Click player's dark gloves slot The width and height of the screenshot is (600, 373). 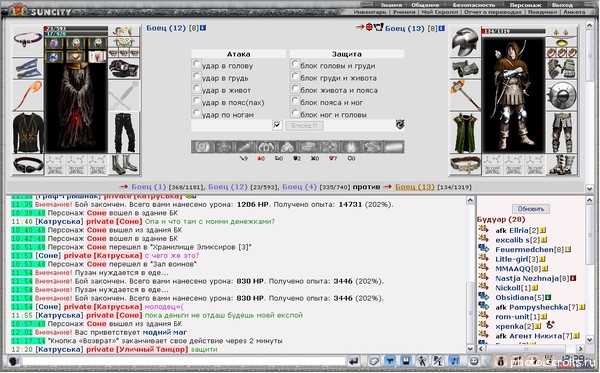click(x=124, y=69)
